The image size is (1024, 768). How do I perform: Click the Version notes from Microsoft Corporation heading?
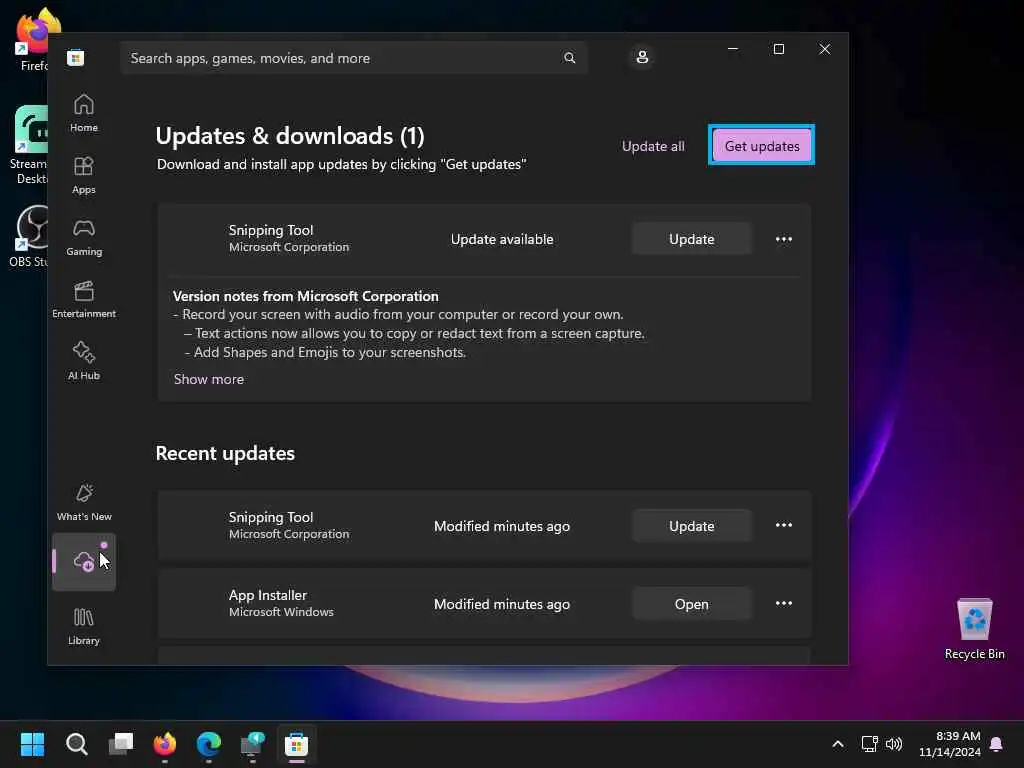306,296
